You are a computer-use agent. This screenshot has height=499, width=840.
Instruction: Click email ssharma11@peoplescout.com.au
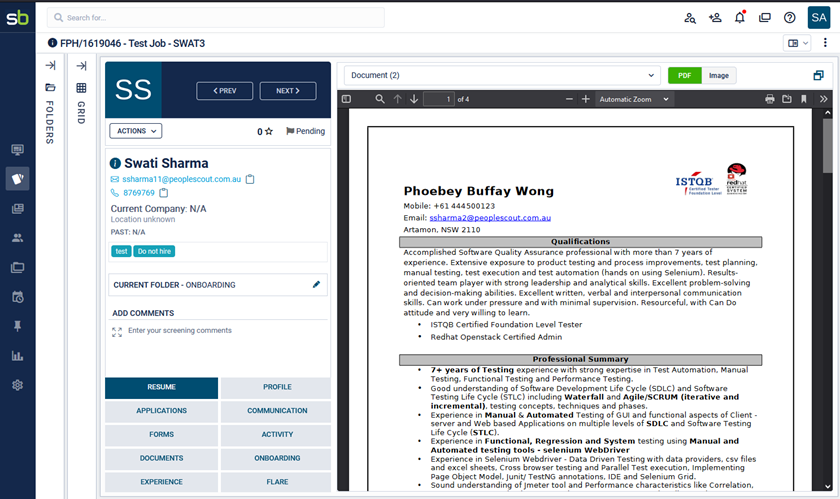coord(182,179)
